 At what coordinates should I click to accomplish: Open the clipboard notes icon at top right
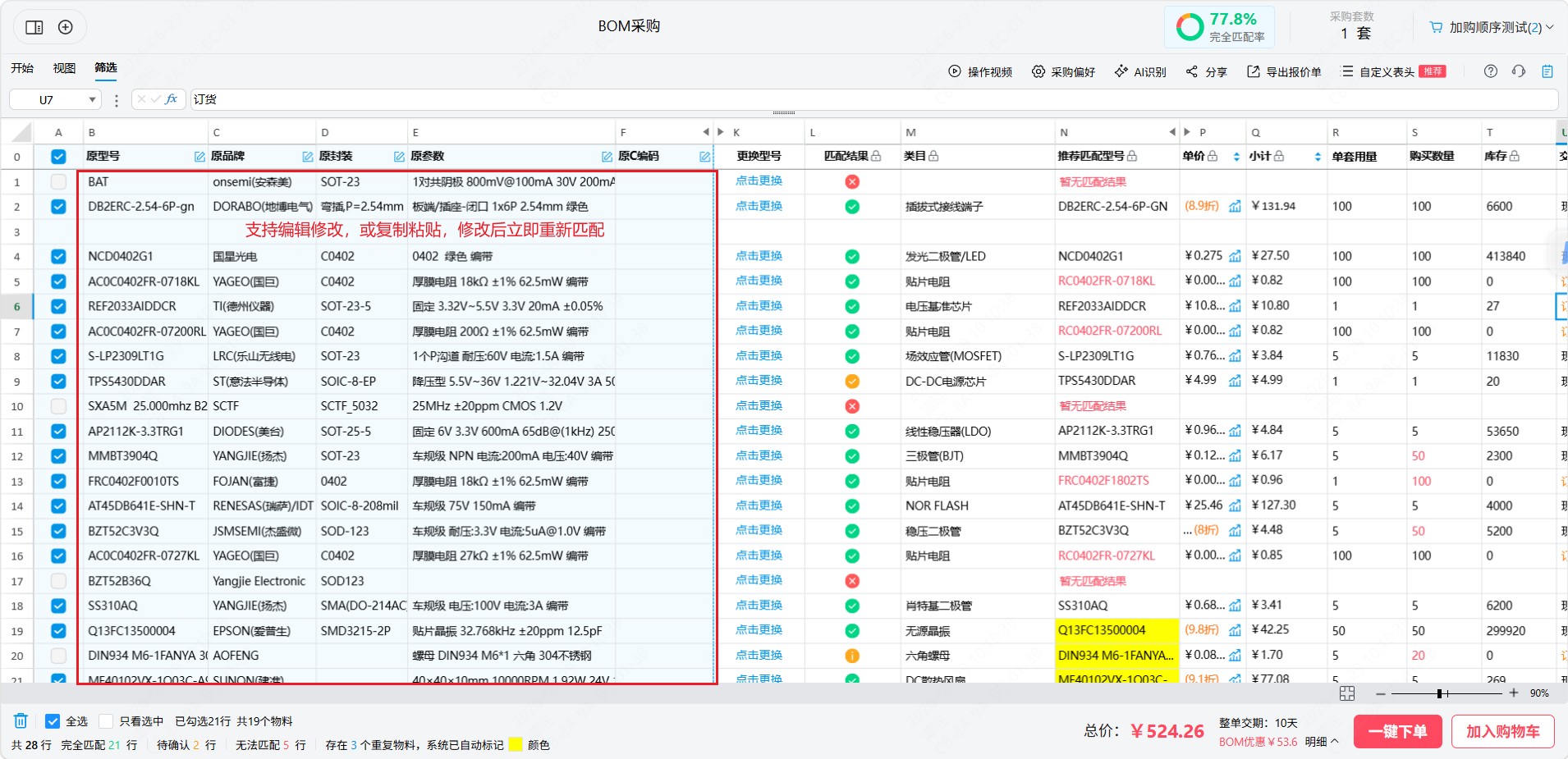(x=1547, y=71)
